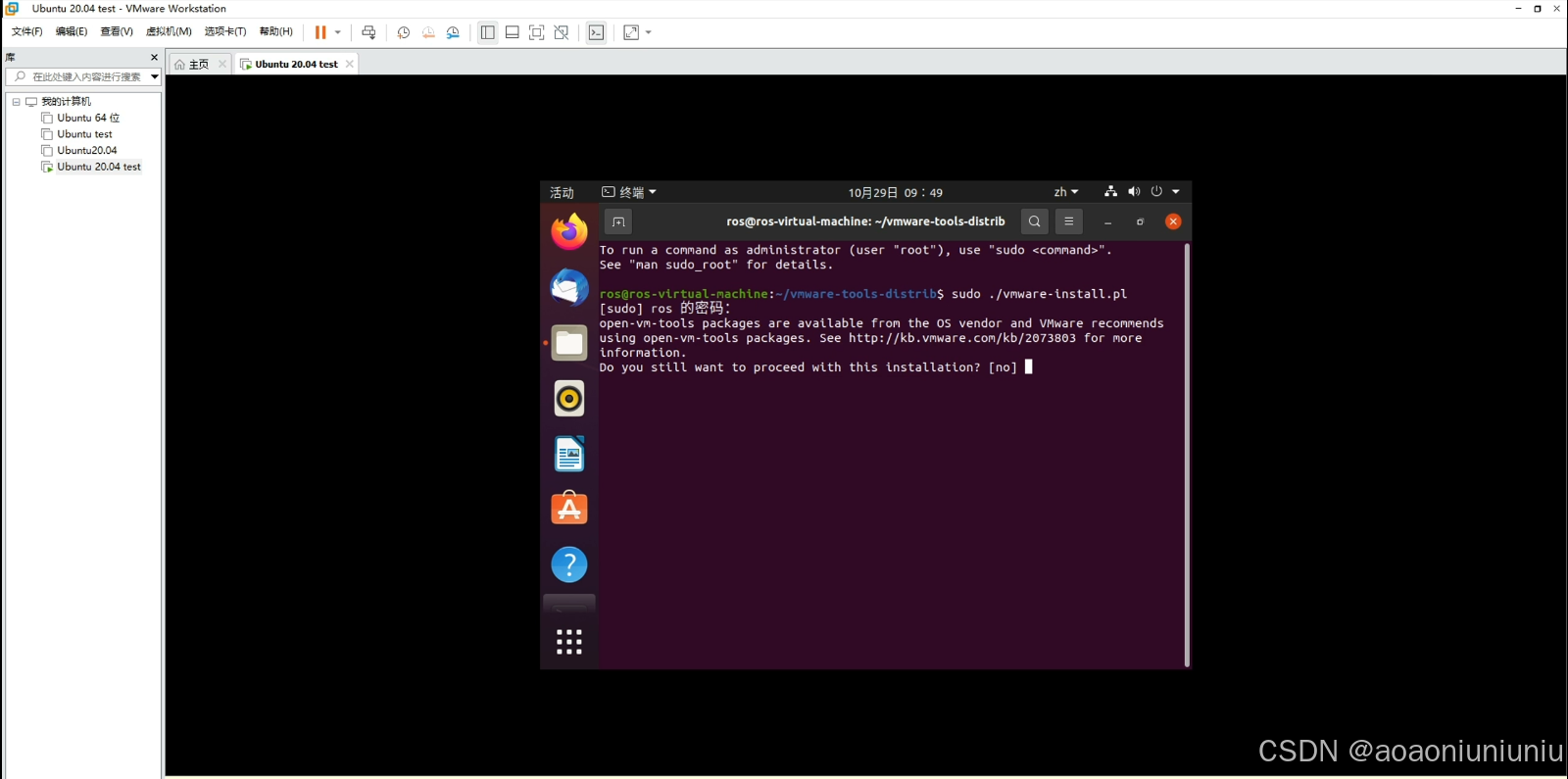
Task: Expand the power options arrow beside the pause icon
Action: [x=338, y=32]
